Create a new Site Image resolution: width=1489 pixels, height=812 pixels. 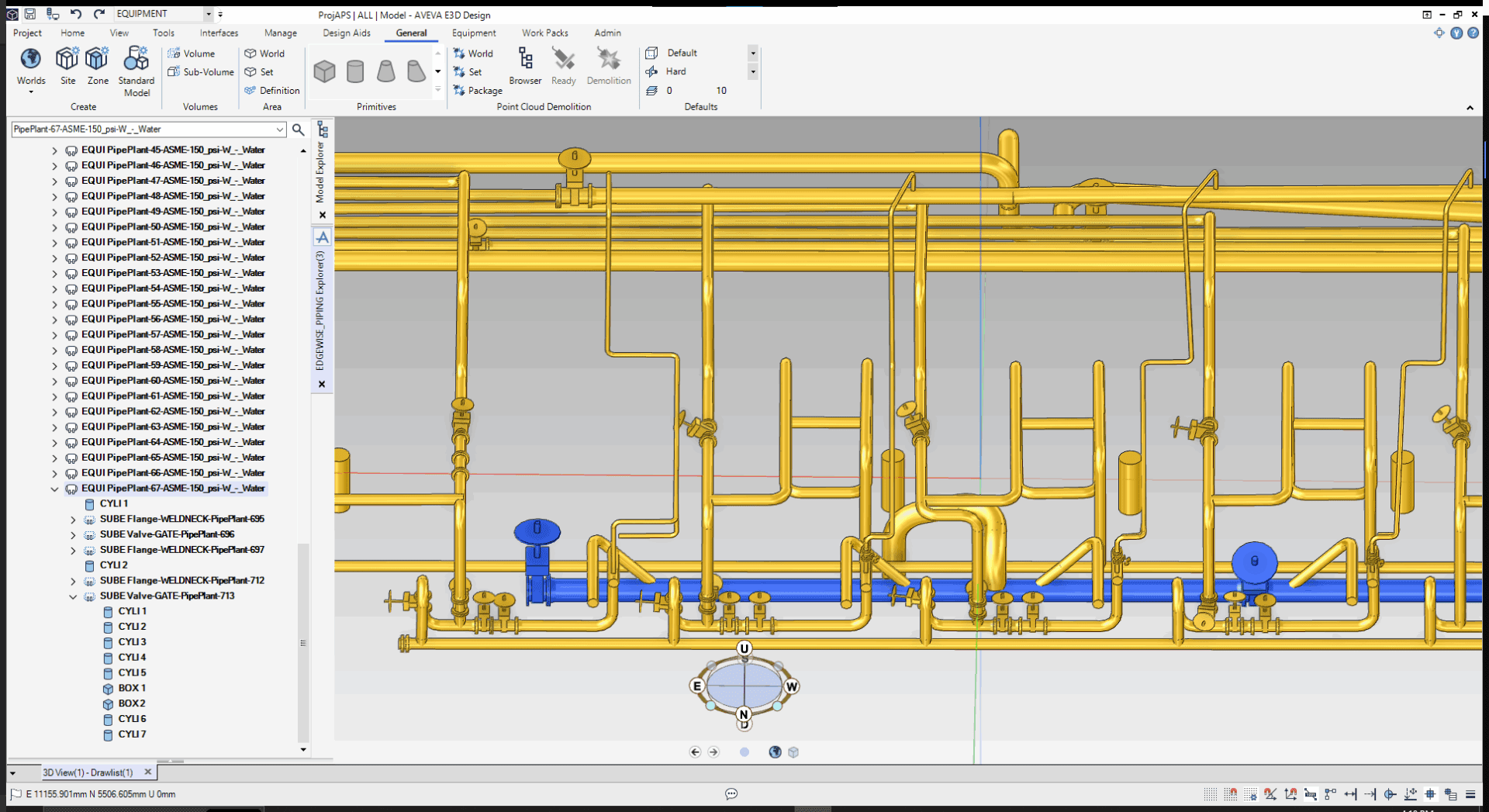pyautogui.click(x=67, y=66)
